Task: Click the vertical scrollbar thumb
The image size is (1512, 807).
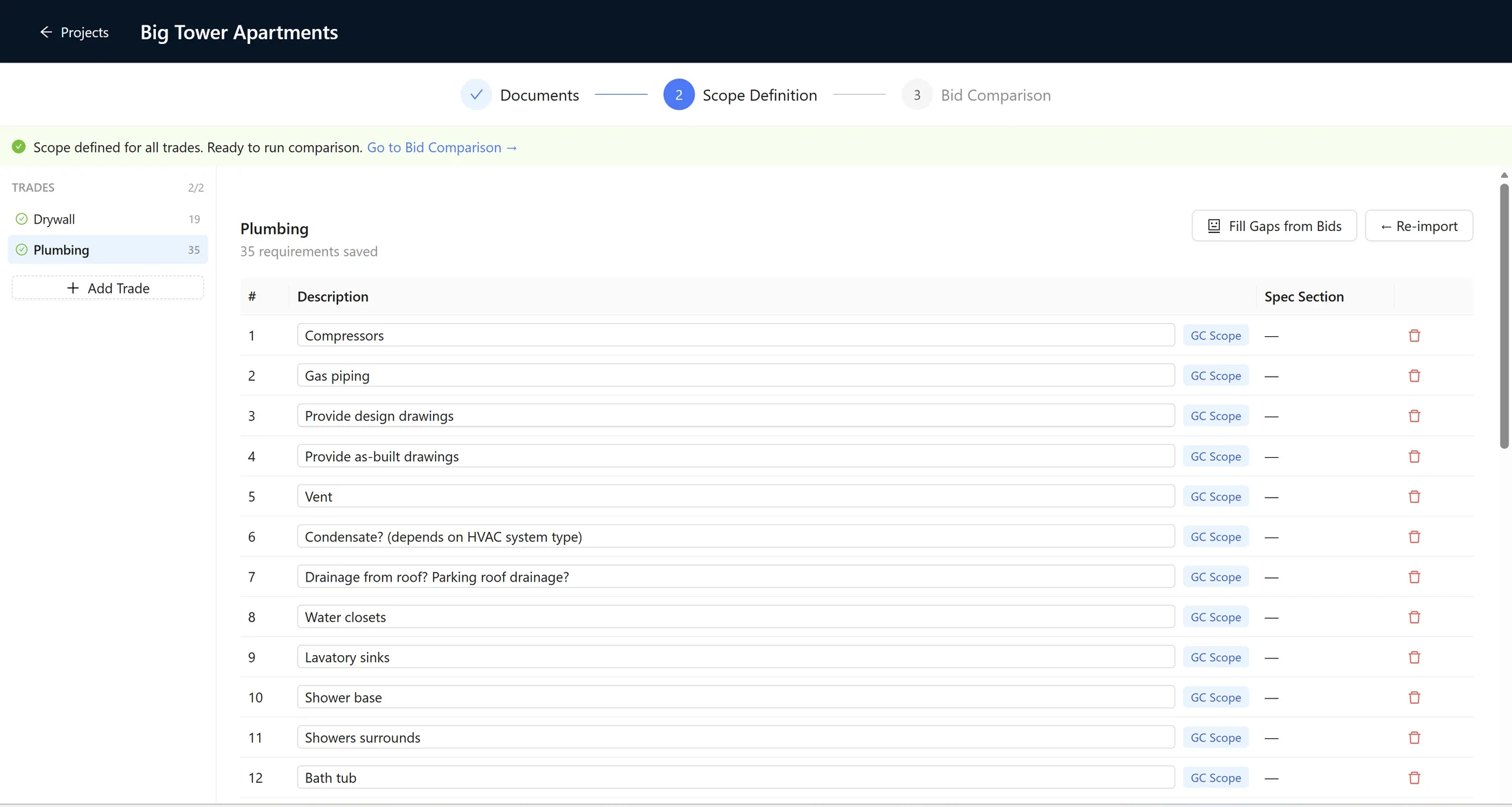Action: click(1504, 316)
